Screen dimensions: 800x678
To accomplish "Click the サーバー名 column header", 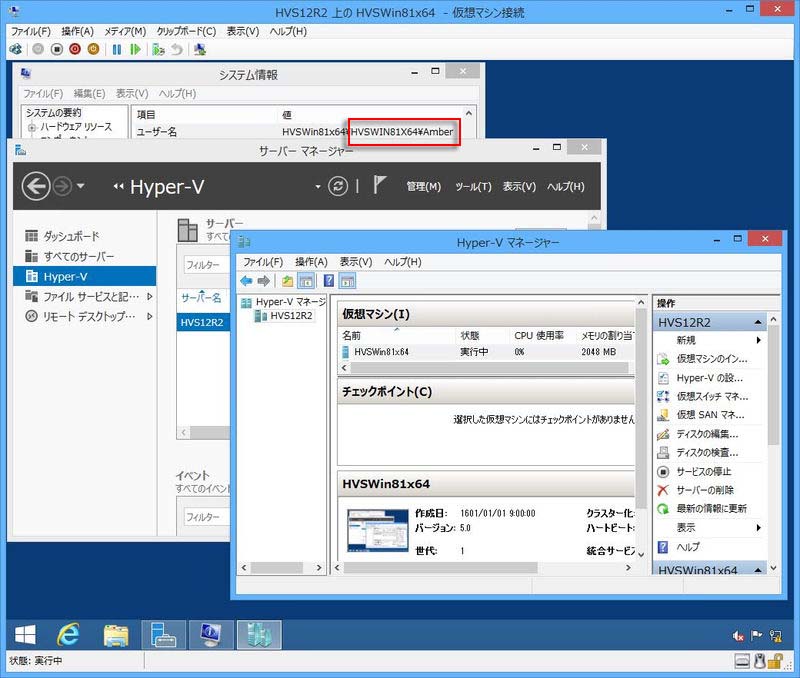I will (201, 298).
